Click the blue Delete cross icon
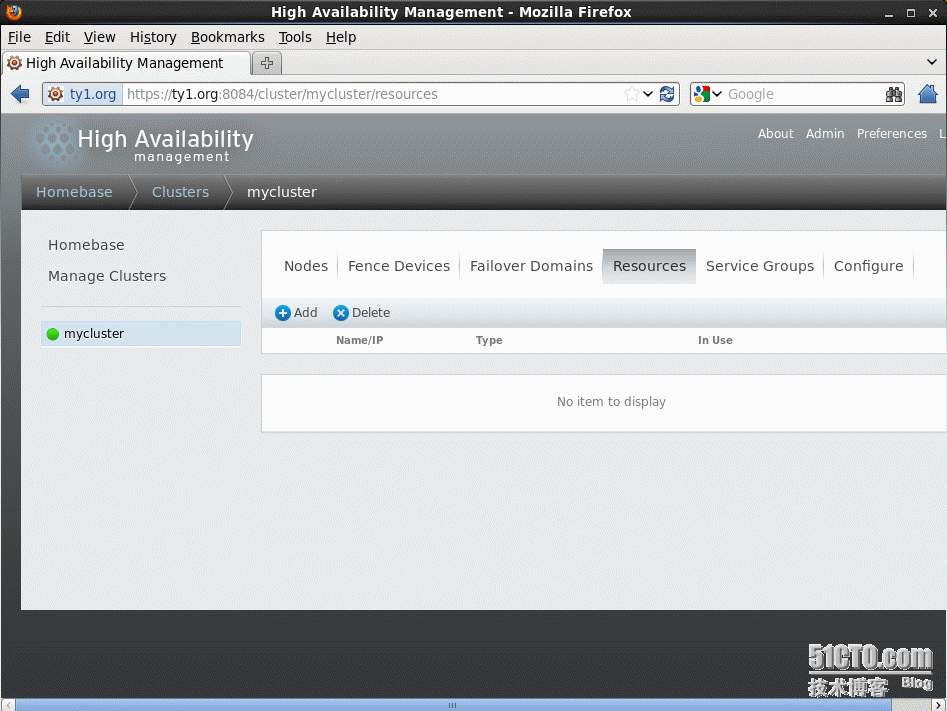Image resolution: width=947 pixels, height=711 pixels. (341, 313)
